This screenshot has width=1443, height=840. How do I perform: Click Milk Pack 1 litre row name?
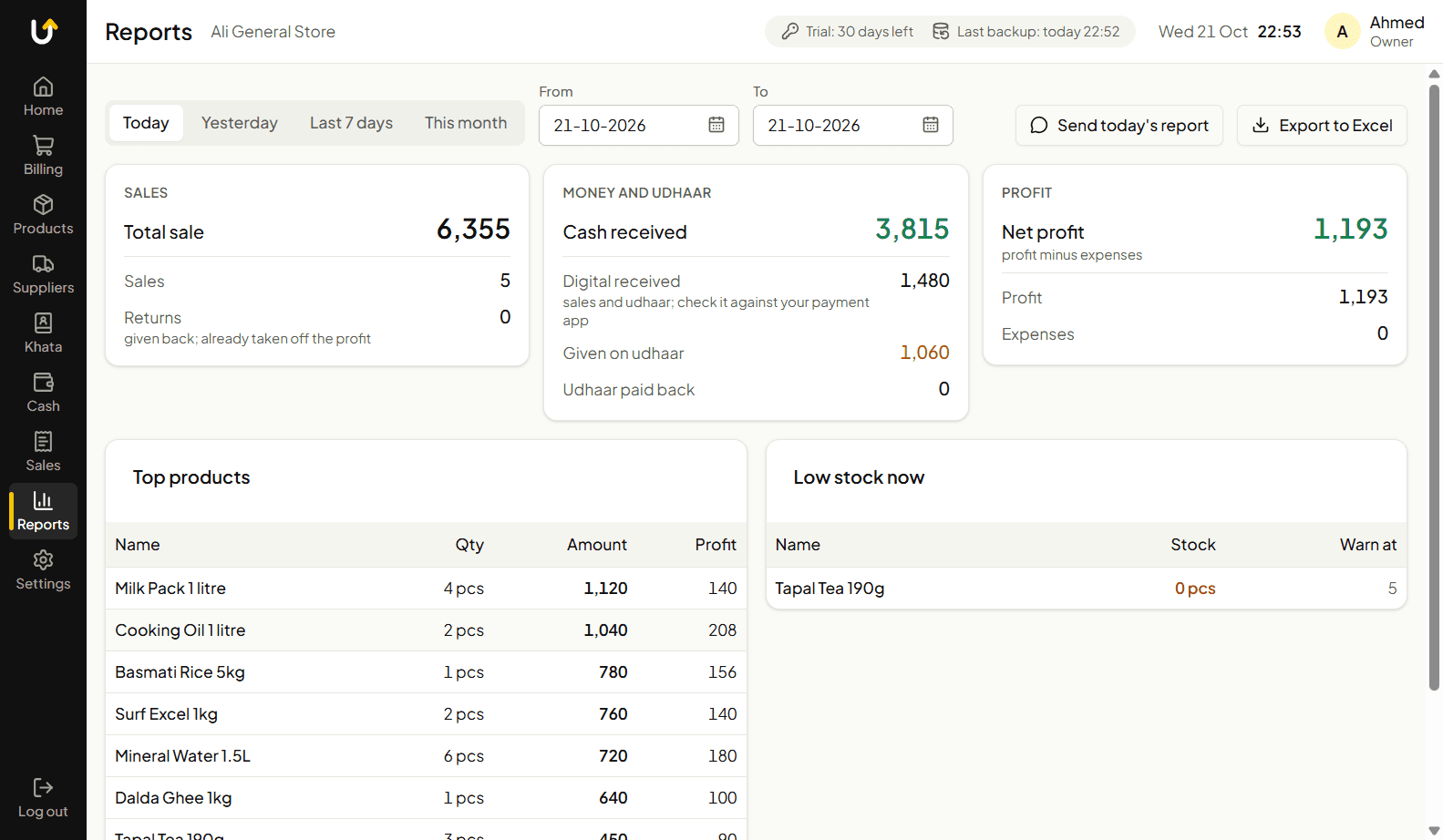coord(170,589)
